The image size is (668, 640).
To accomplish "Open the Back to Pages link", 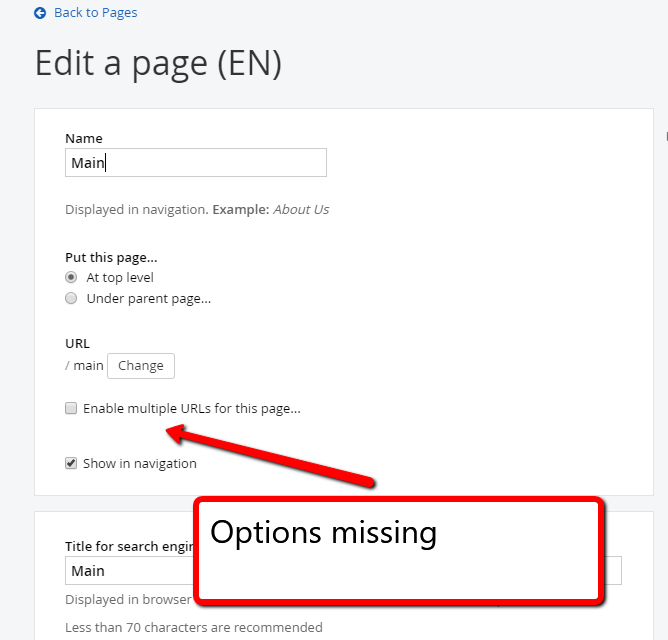I will pyautogui.click(x=95, y=13).
